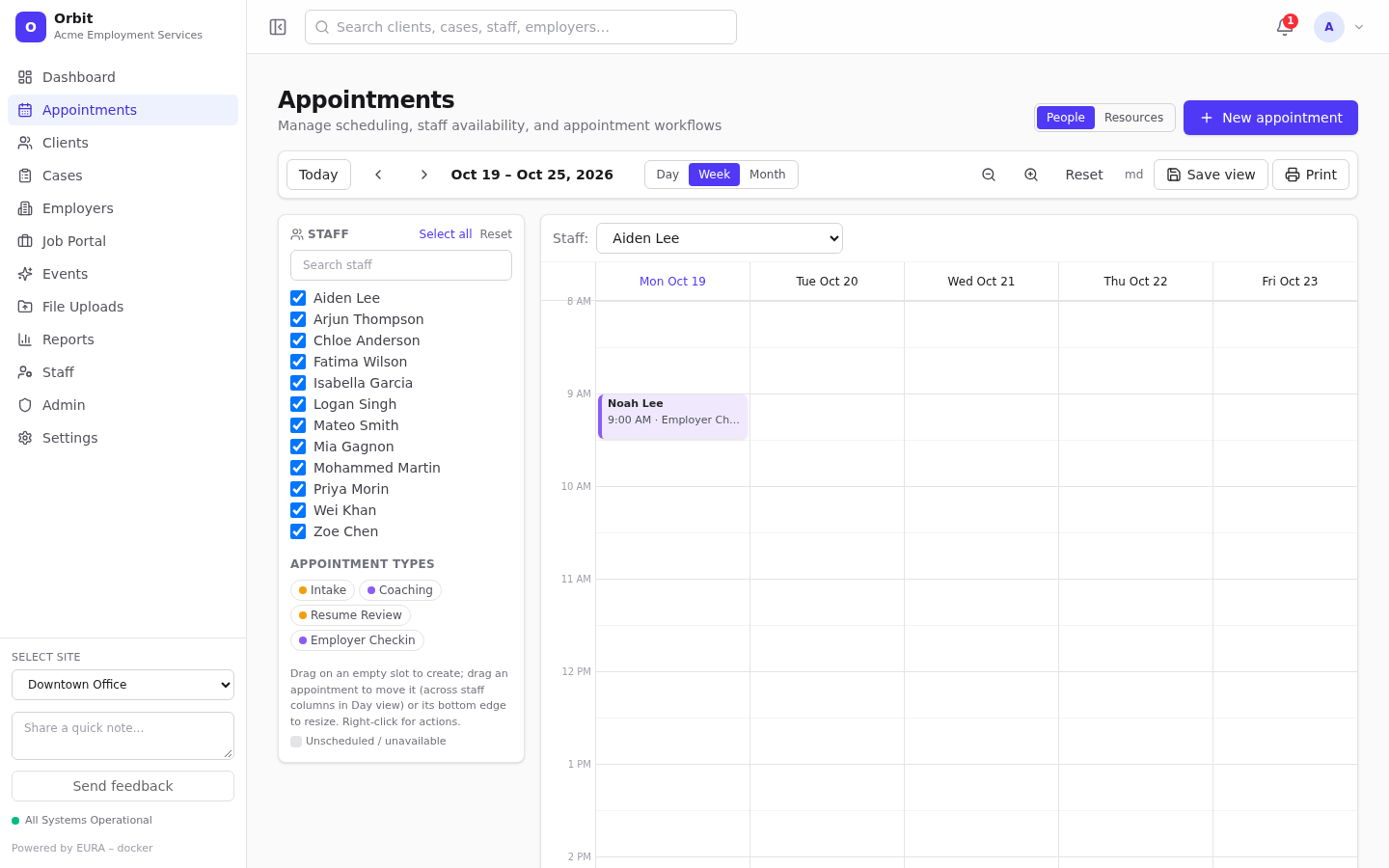Deselect Zoe Chen checkbox
1389x868 pixels.
tap(298, 531)
